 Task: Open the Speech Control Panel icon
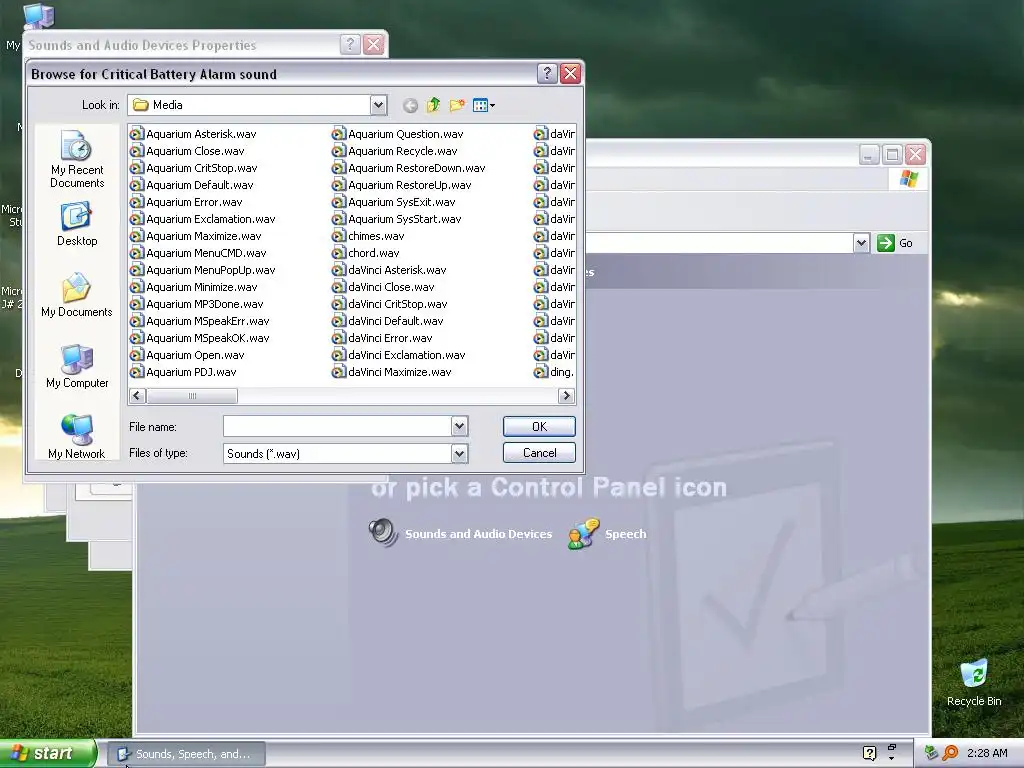(x=607, y=534)
